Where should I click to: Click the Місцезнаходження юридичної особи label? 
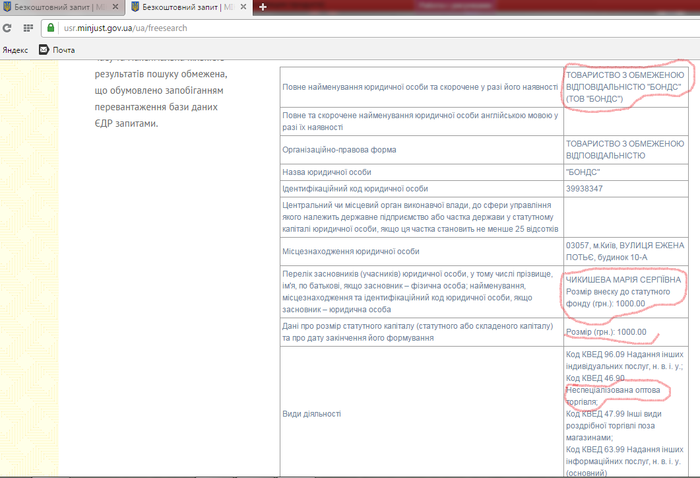[350, 251]
